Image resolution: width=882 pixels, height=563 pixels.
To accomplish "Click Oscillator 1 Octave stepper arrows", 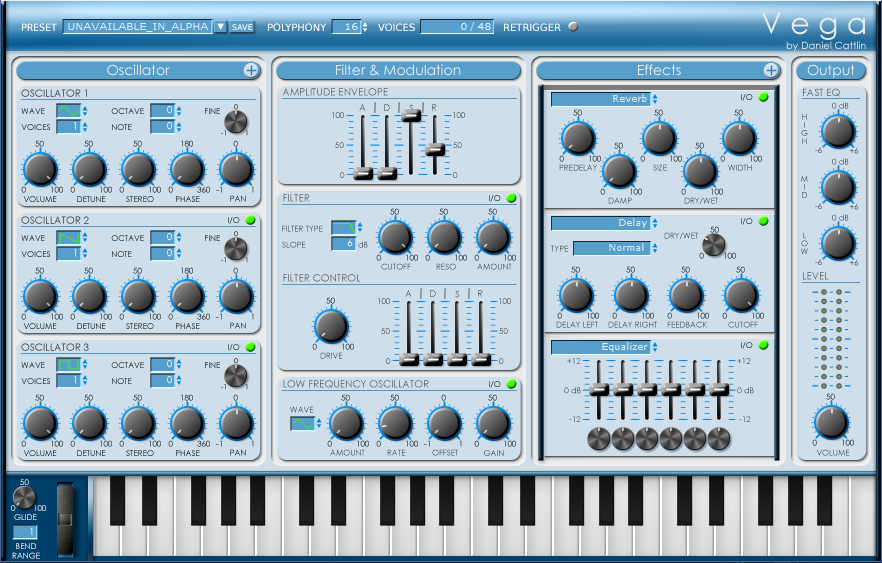I will 179,111.
